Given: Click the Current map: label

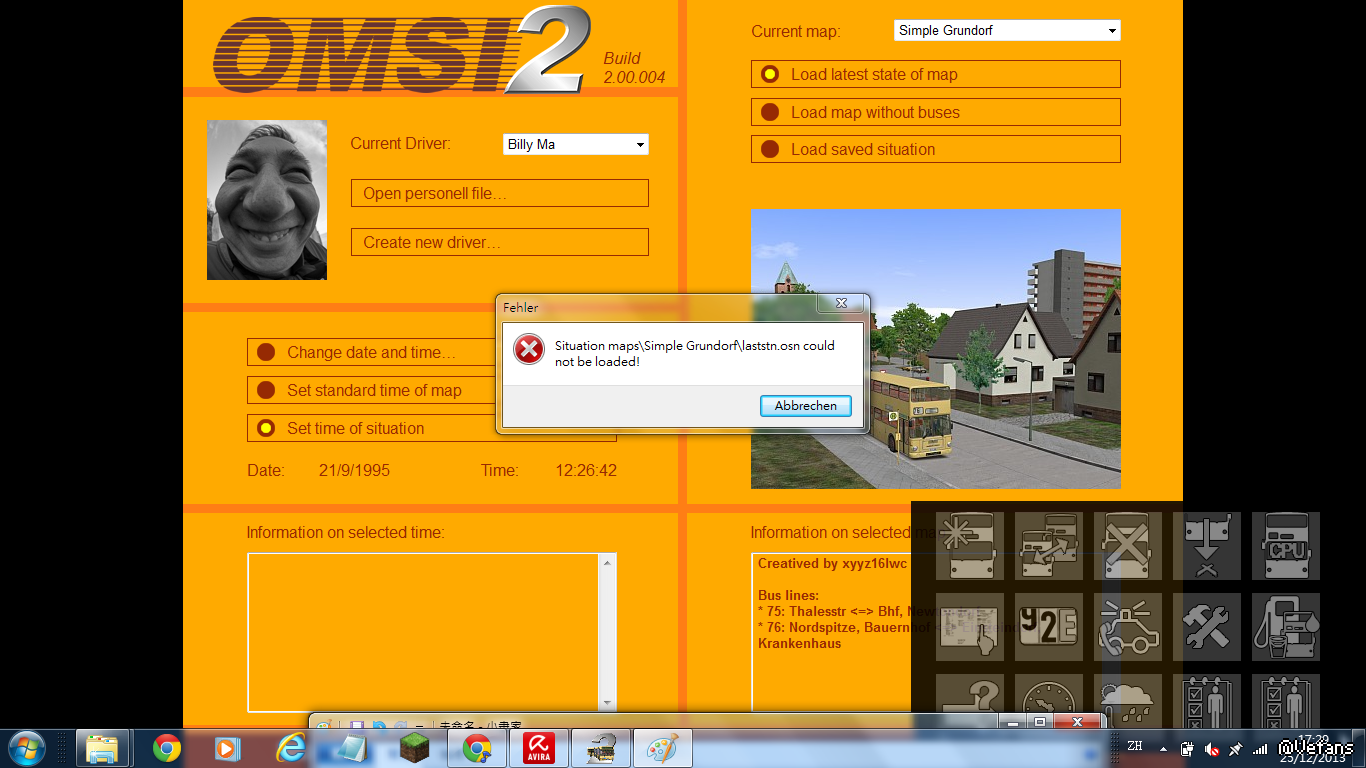Looking at the screenshot, I should pos(796,32).
